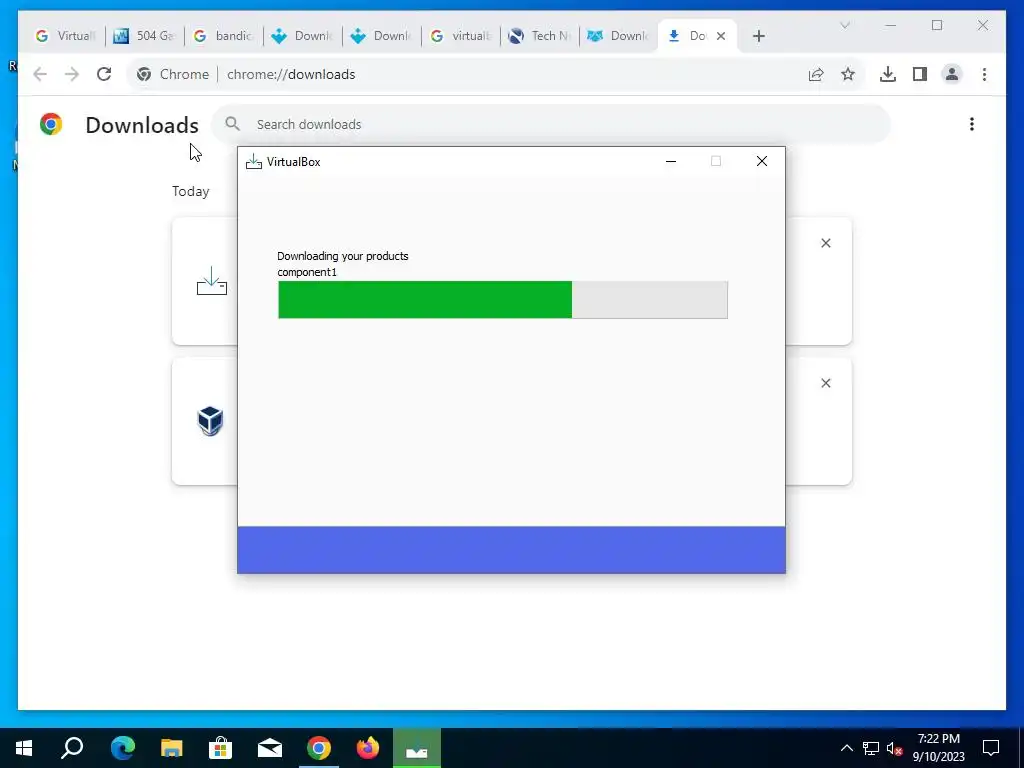Open Windows taskbar search
The width and height of the screenshot is (1024, 768).
coord(72,748)
